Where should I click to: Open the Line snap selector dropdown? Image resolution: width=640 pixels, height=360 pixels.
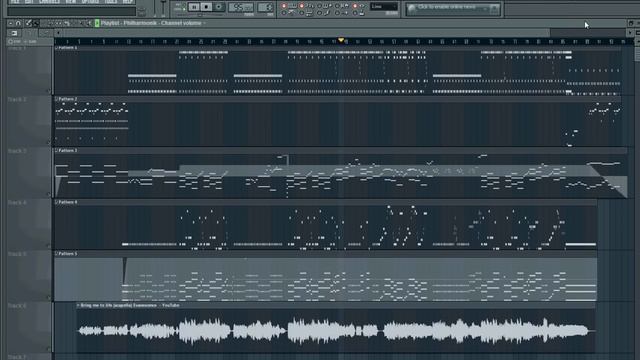[x=384, y=7]
